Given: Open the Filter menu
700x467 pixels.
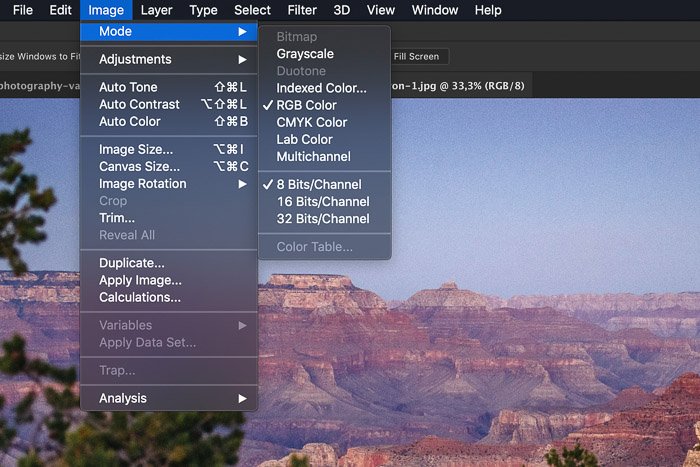Looking at the screenshot, I should click(x=302, y=10).
